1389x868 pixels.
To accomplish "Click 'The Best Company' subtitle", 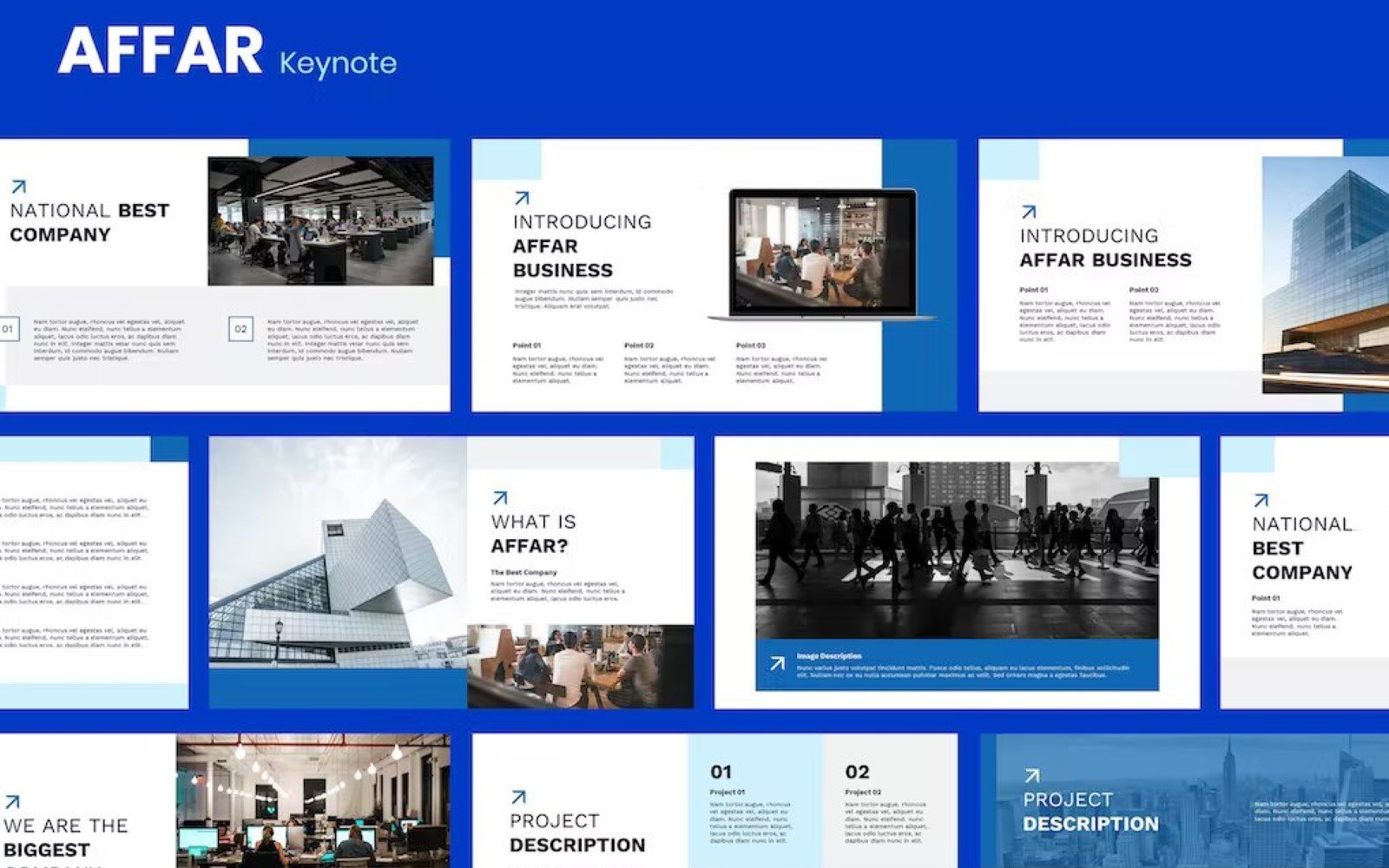I will click(523, 573).
